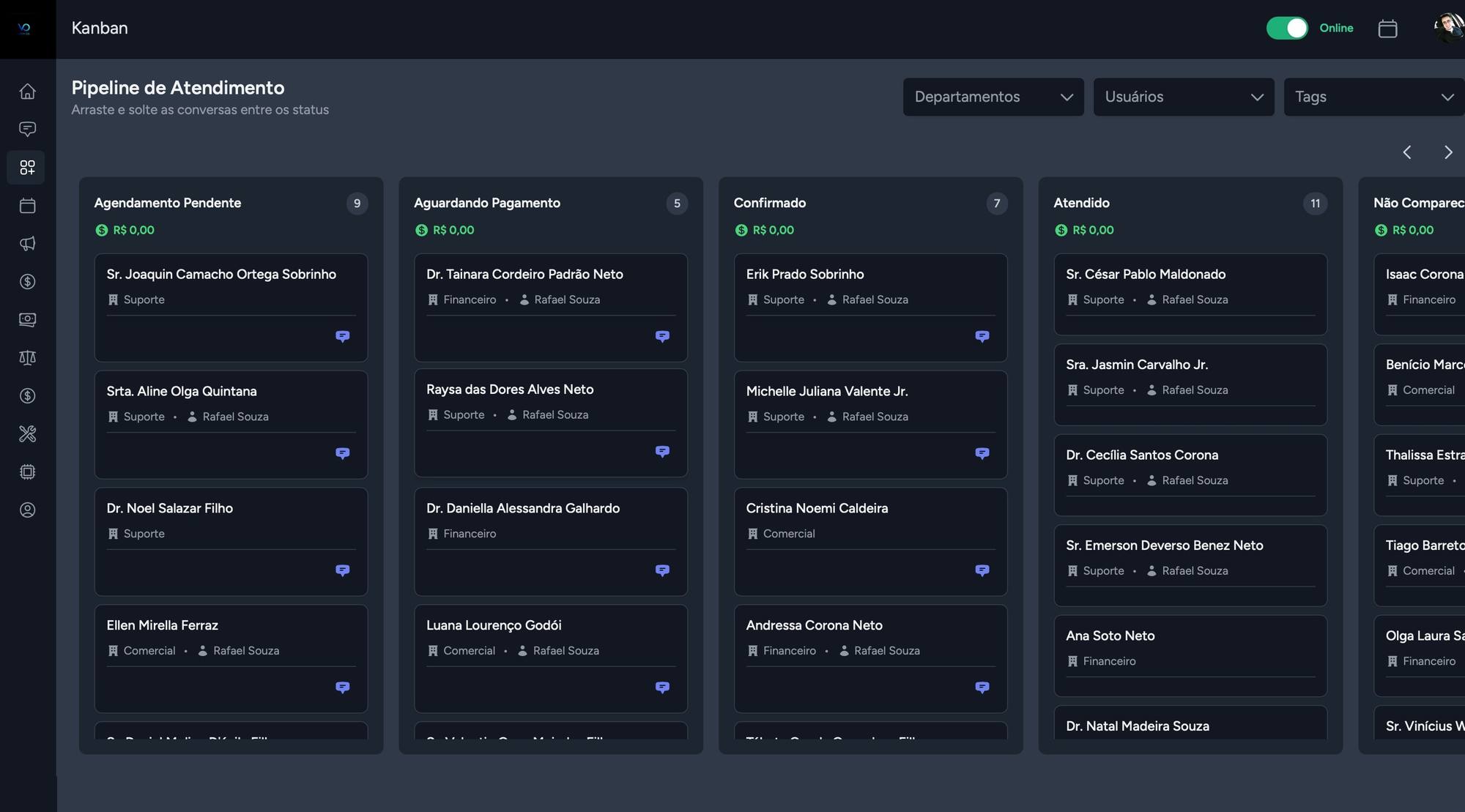Open the chip integrations sidebar icon
Screen dimensions: 1465x812
coord(27,472)
